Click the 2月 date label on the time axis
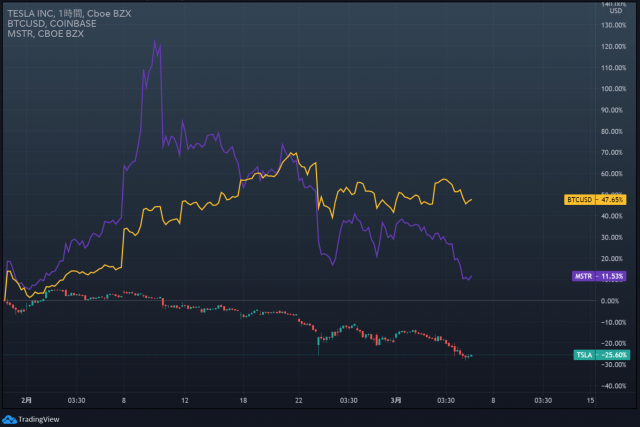This screenshot has width=640, height=427. click(x=26, y=400)
